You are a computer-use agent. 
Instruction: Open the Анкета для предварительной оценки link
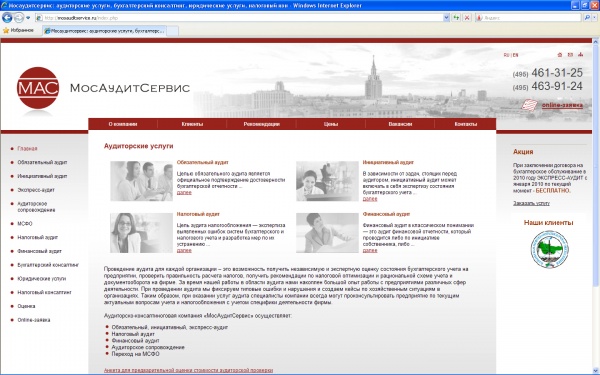click(188, 370)
